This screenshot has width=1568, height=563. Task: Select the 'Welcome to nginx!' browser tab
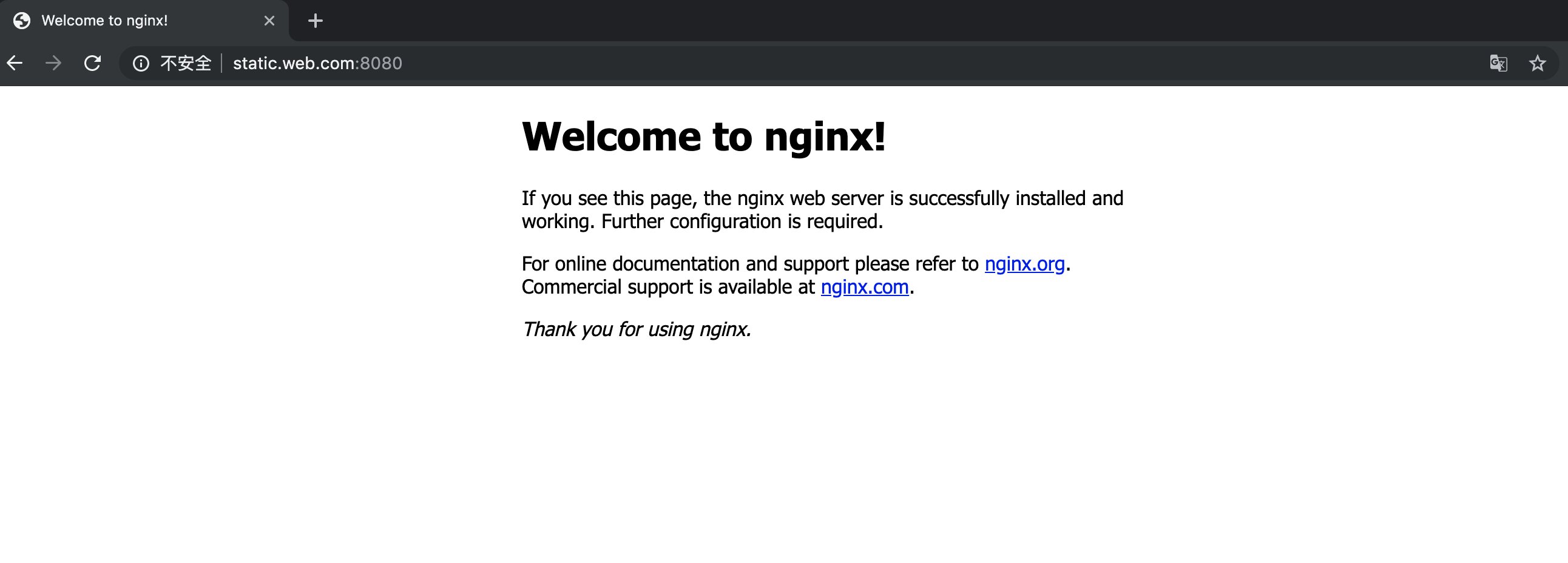click(144, 21)
